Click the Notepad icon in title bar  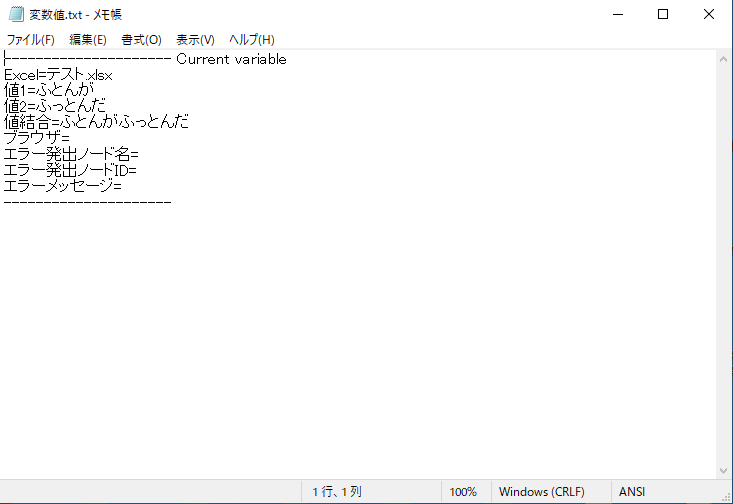click(16, 14)
